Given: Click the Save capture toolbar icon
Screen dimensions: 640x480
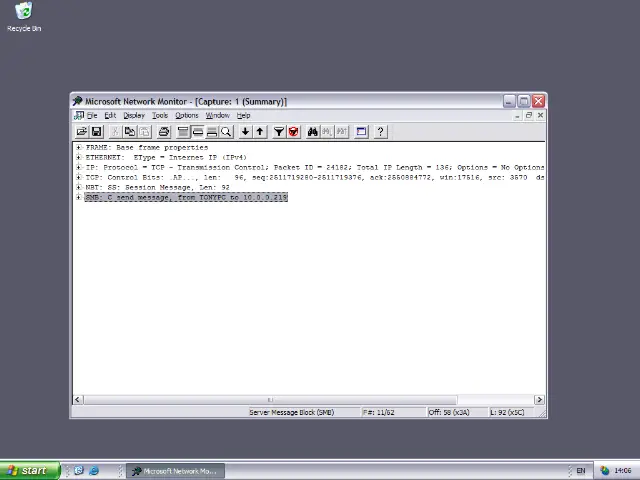Looking at the screenshot, I should click(96, 131).
